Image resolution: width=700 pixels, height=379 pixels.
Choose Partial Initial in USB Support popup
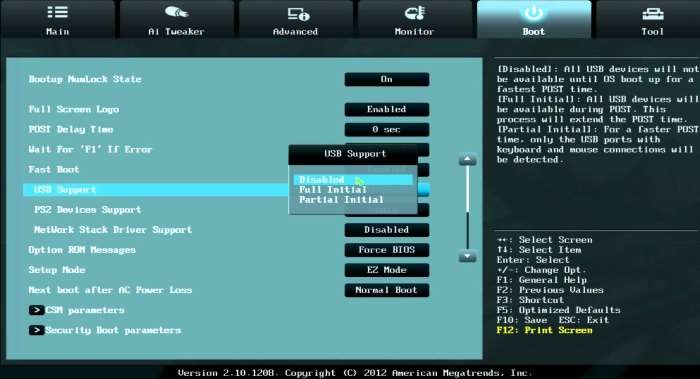tap(341, 200)
